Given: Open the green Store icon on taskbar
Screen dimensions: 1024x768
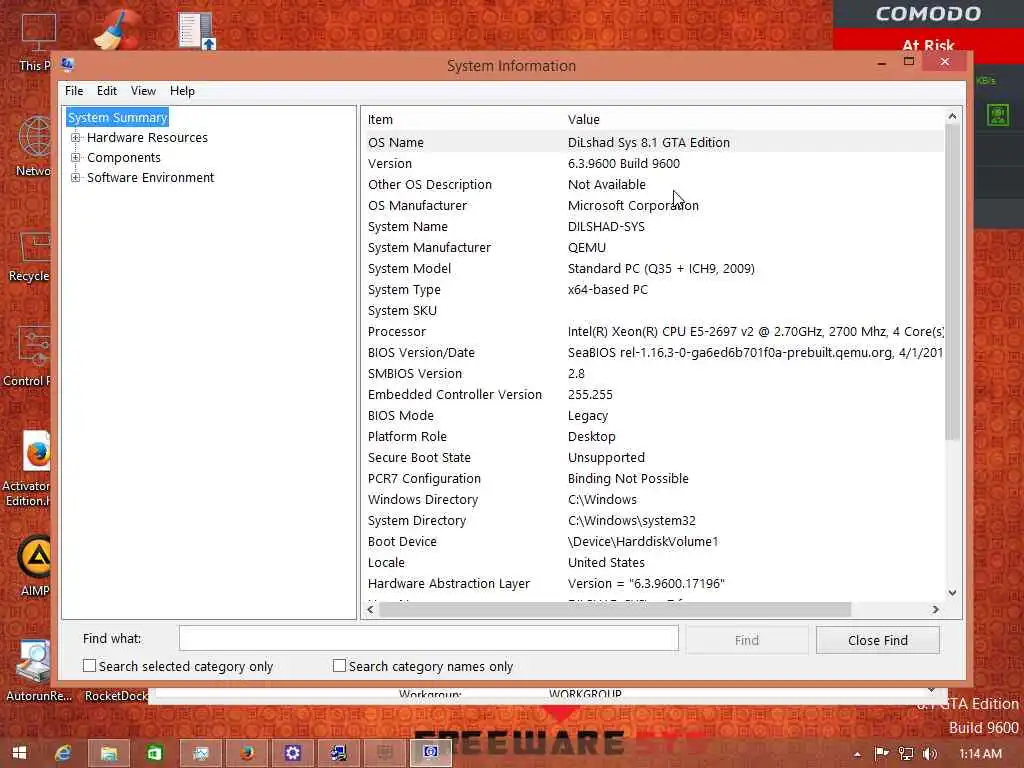Looking at the screenshot, I should (x=155, y=753).
